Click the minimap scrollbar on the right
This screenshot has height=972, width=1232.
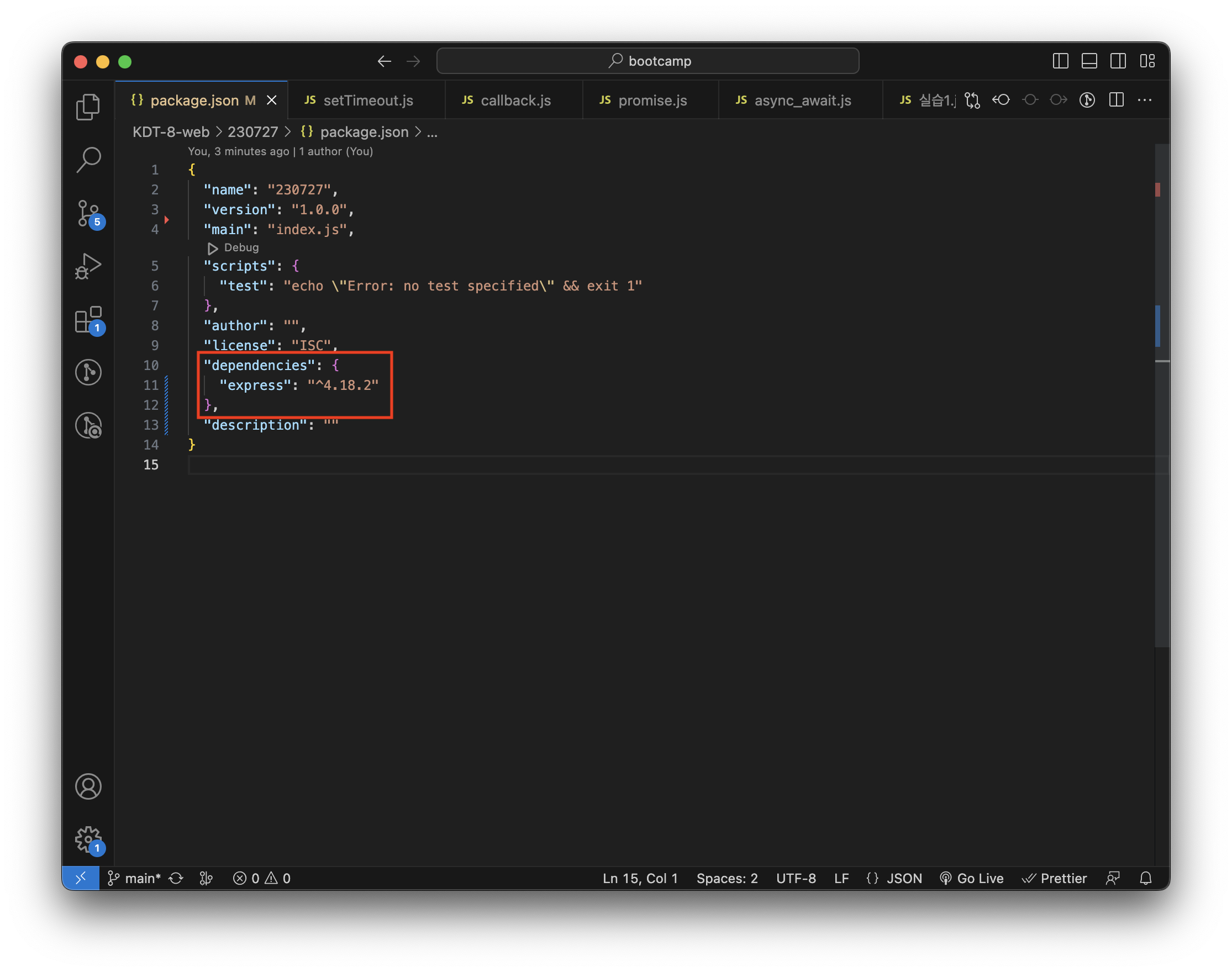point(1162,395)
